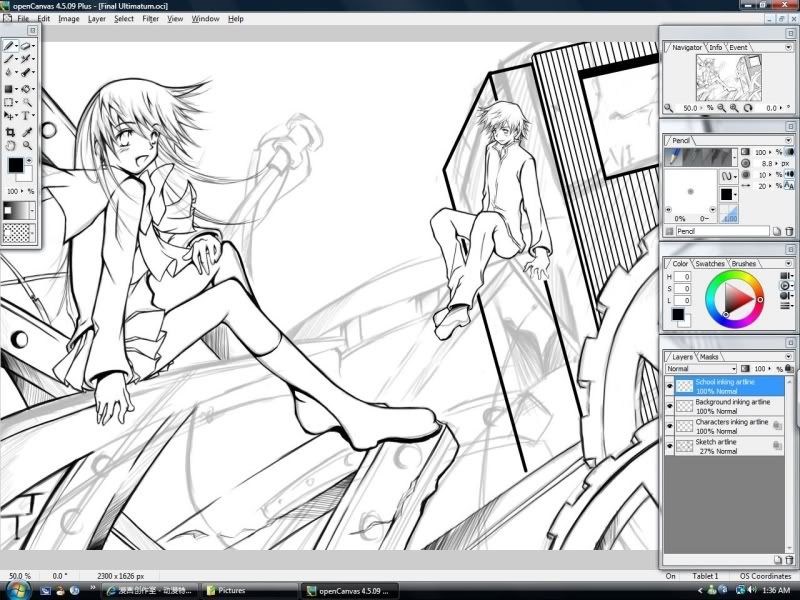Switch to the Swatches tab
This screenshot has height=600, width=800.
point(710,263)
